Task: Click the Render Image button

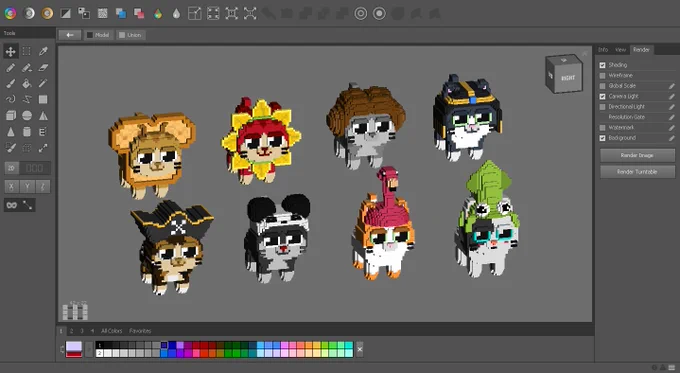Action: (x=637, y=155)
